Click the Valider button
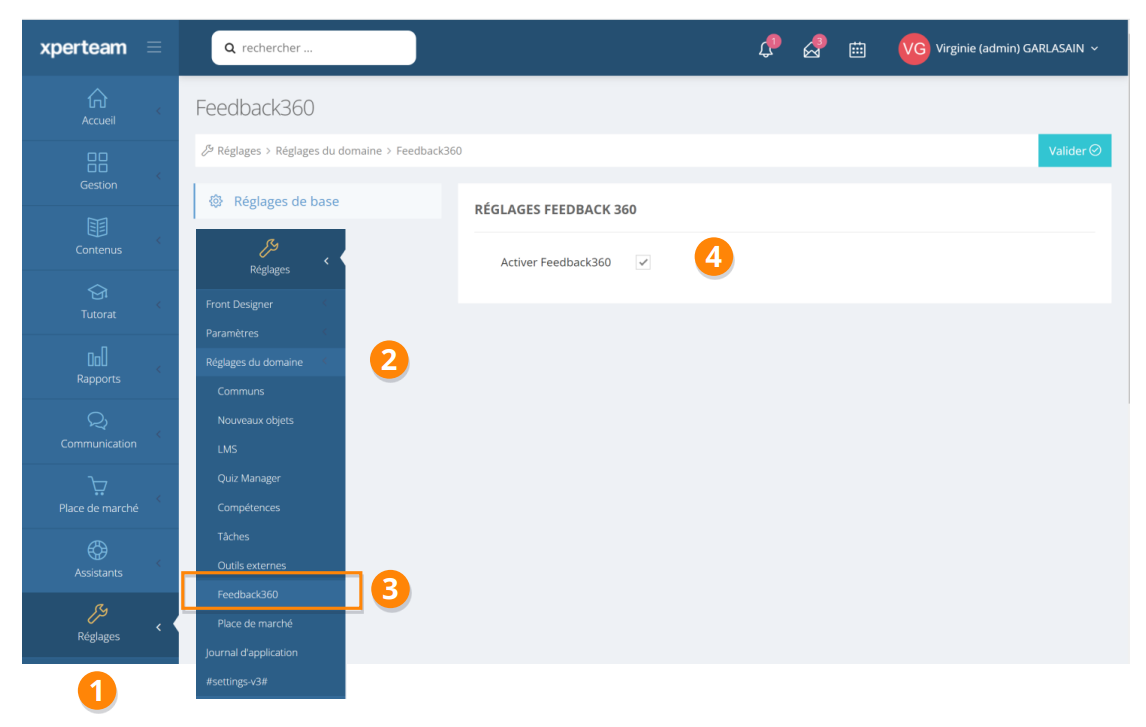This screenshot has width=1146, height=727. (x=1074, y=150)
